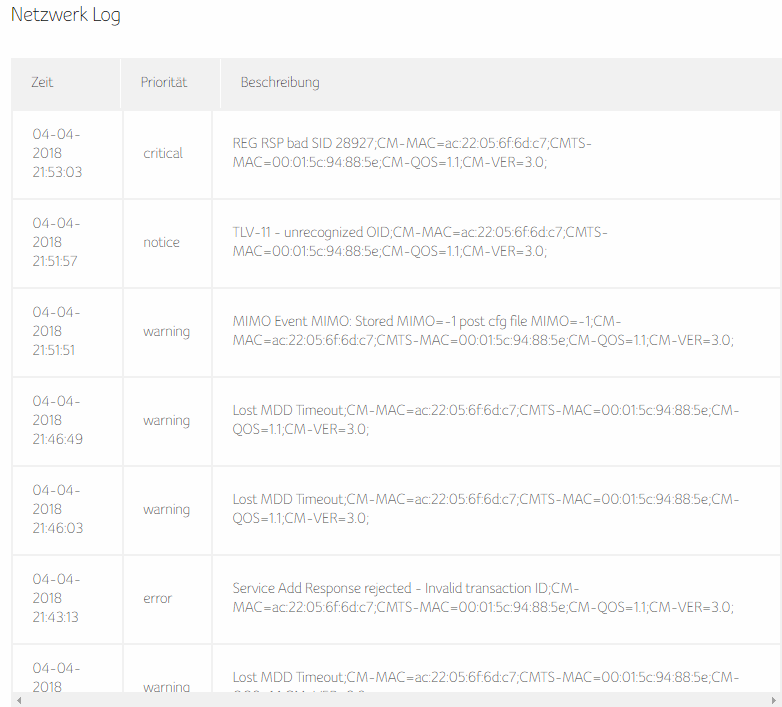Click the "Zeit" column header
This screenshot has height=707, width=782.
tap(42, 83)
